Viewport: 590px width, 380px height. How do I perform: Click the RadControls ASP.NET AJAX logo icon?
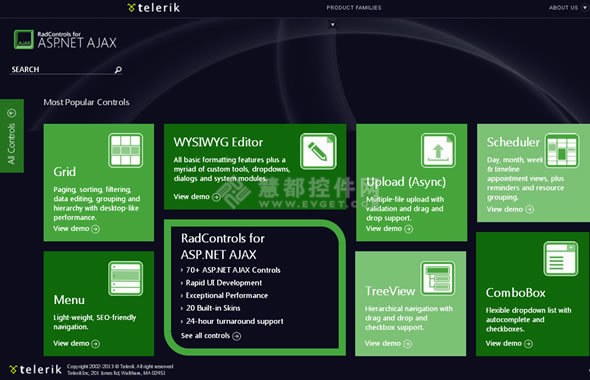24,40
